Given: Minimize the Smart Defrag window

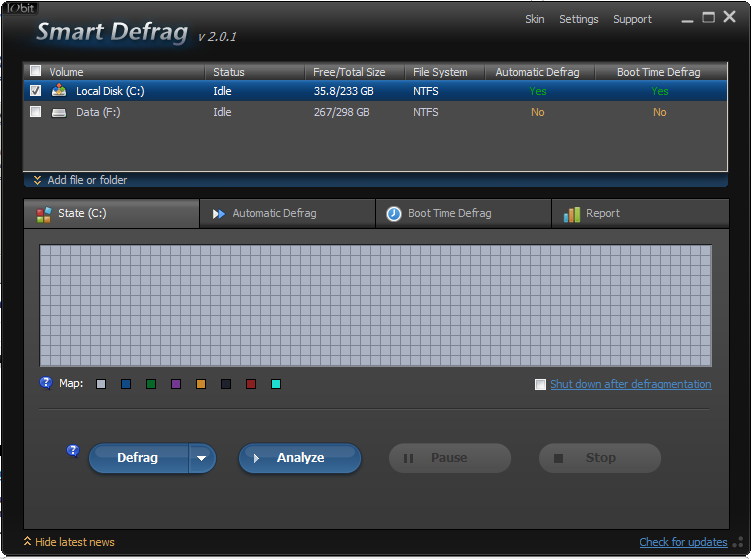Looking at the screenshot, I should pos(687,19).
